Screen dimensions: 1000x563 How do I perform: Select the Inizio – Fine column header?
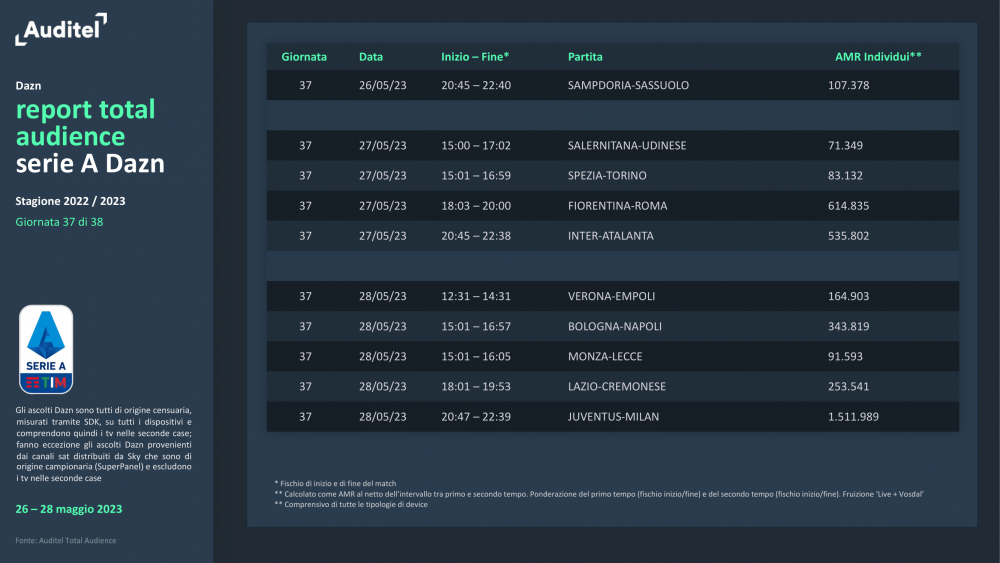tap(475, 57)
